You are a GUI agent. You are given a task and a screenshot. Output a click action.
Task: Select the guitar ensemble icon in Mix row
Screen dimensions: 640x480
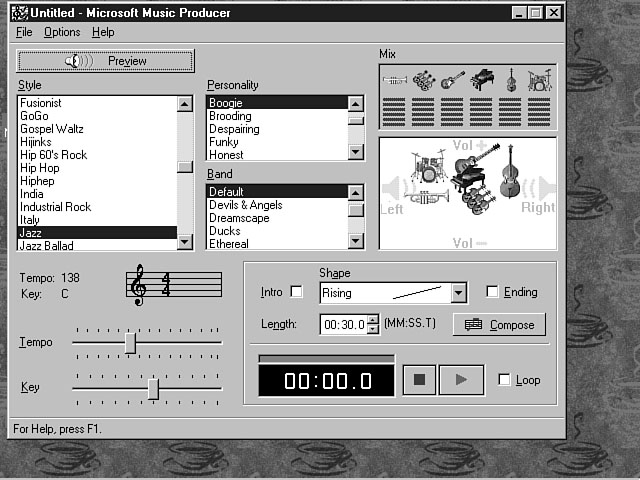(x=424, y=80)
